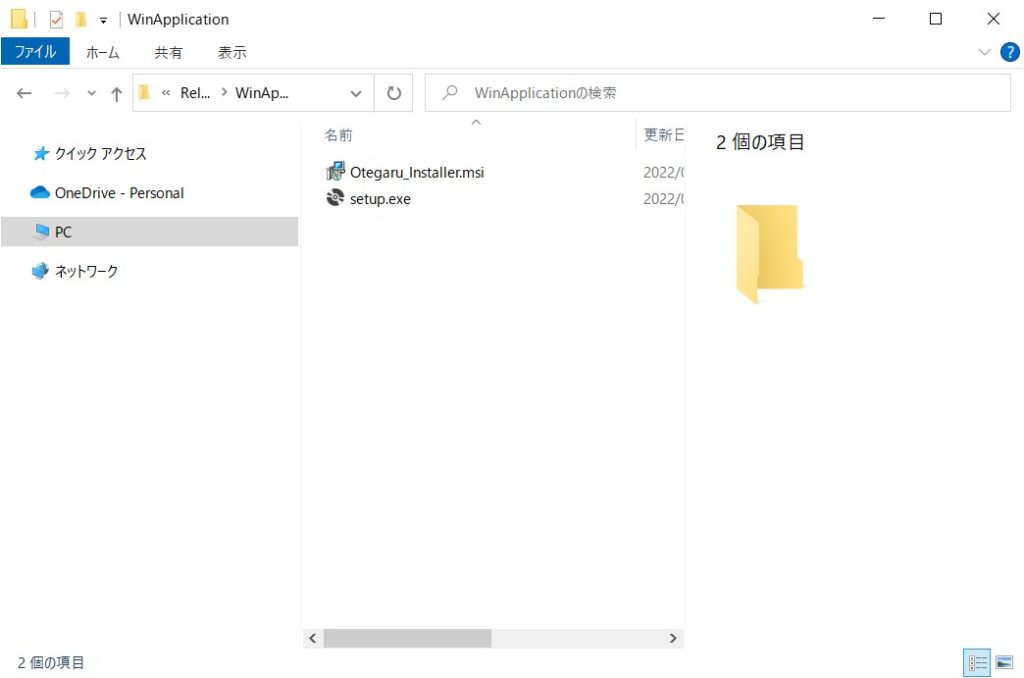Open the ファイル menu tab
This screenshot has height=678, width=1024.
[x=35, y=52]
